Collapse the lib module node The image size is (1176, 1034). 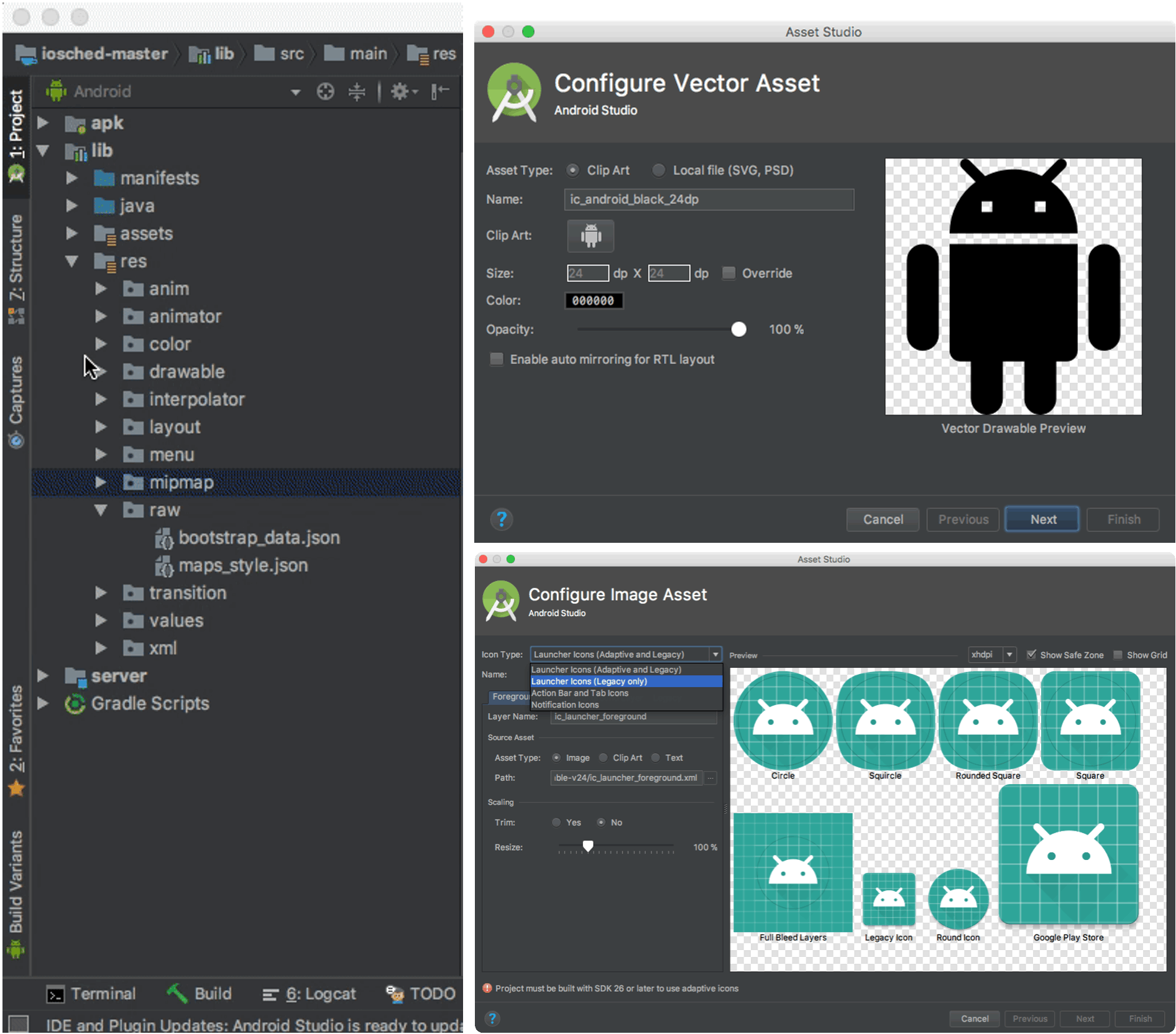[x=42, y=150]
